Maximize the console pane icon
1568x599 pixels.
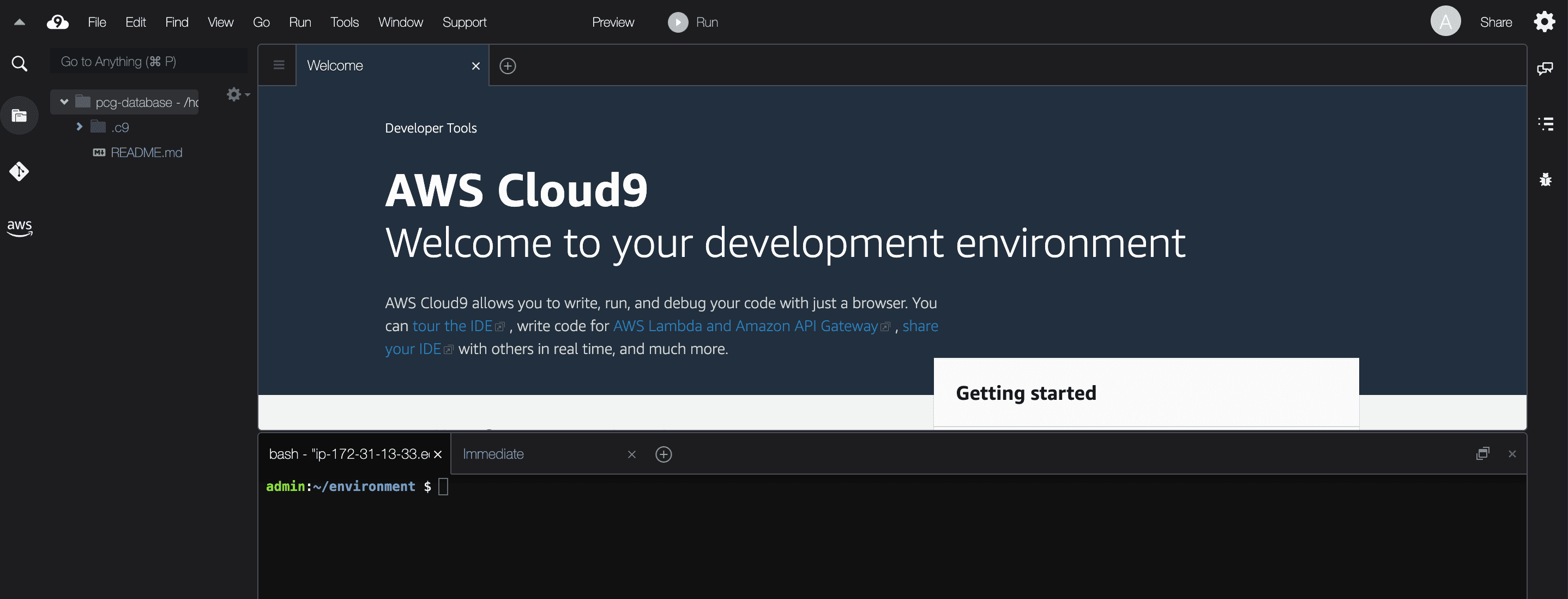point(1482,454)
